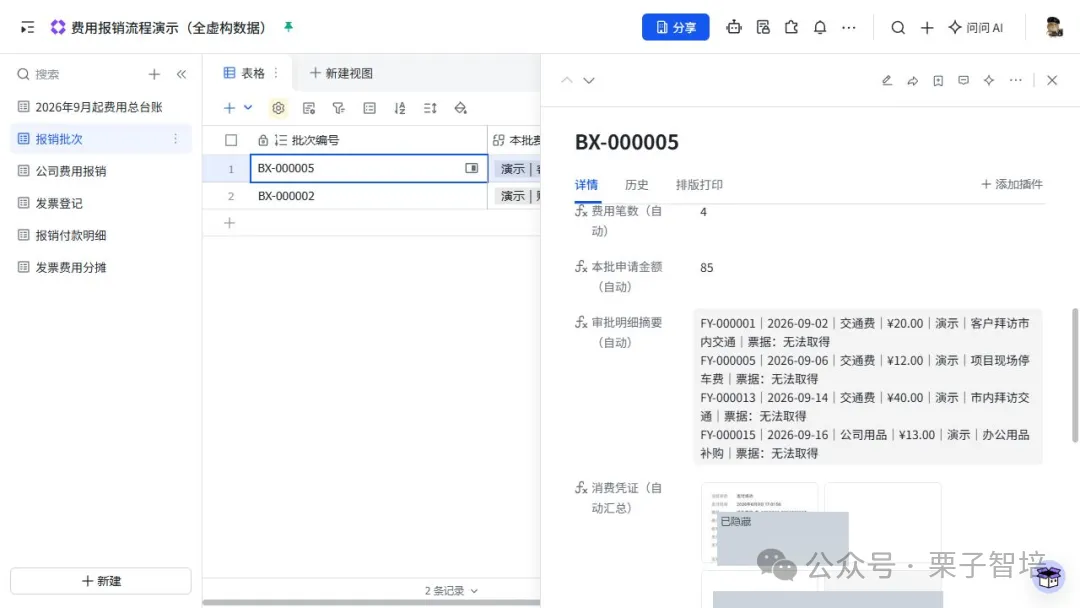
Task: Open the form template icon in header
Action: pyautogui.click(x=762, y=28)
